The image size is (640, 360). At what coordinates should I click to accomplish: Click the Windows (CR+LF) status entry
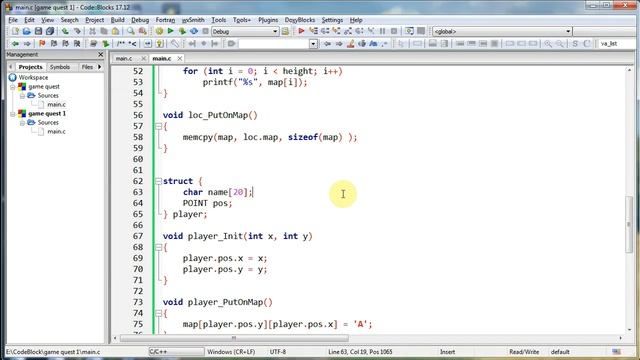pos(231,351)
